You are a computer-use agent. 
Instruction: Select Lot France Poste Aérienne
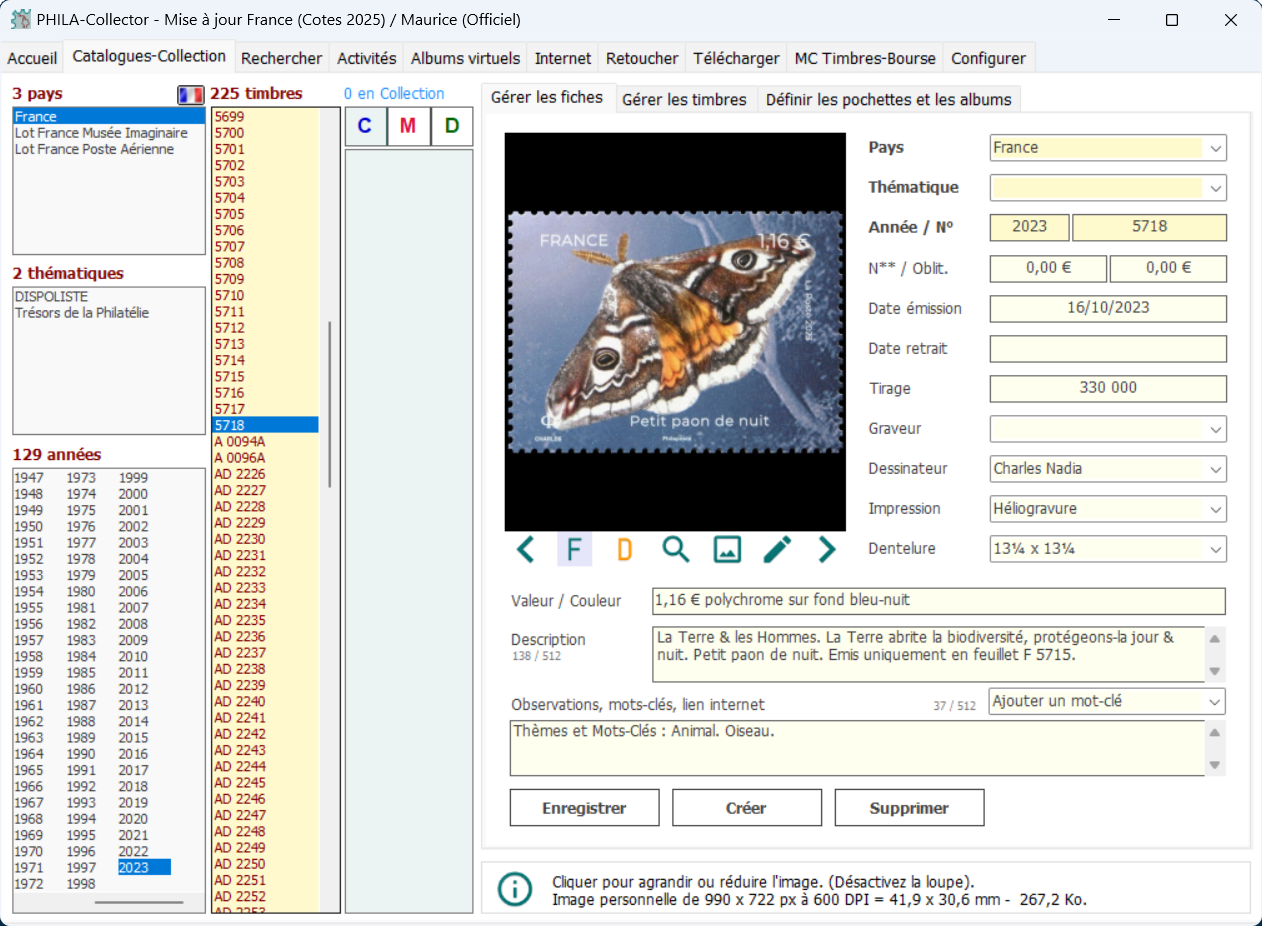point(94,149)
